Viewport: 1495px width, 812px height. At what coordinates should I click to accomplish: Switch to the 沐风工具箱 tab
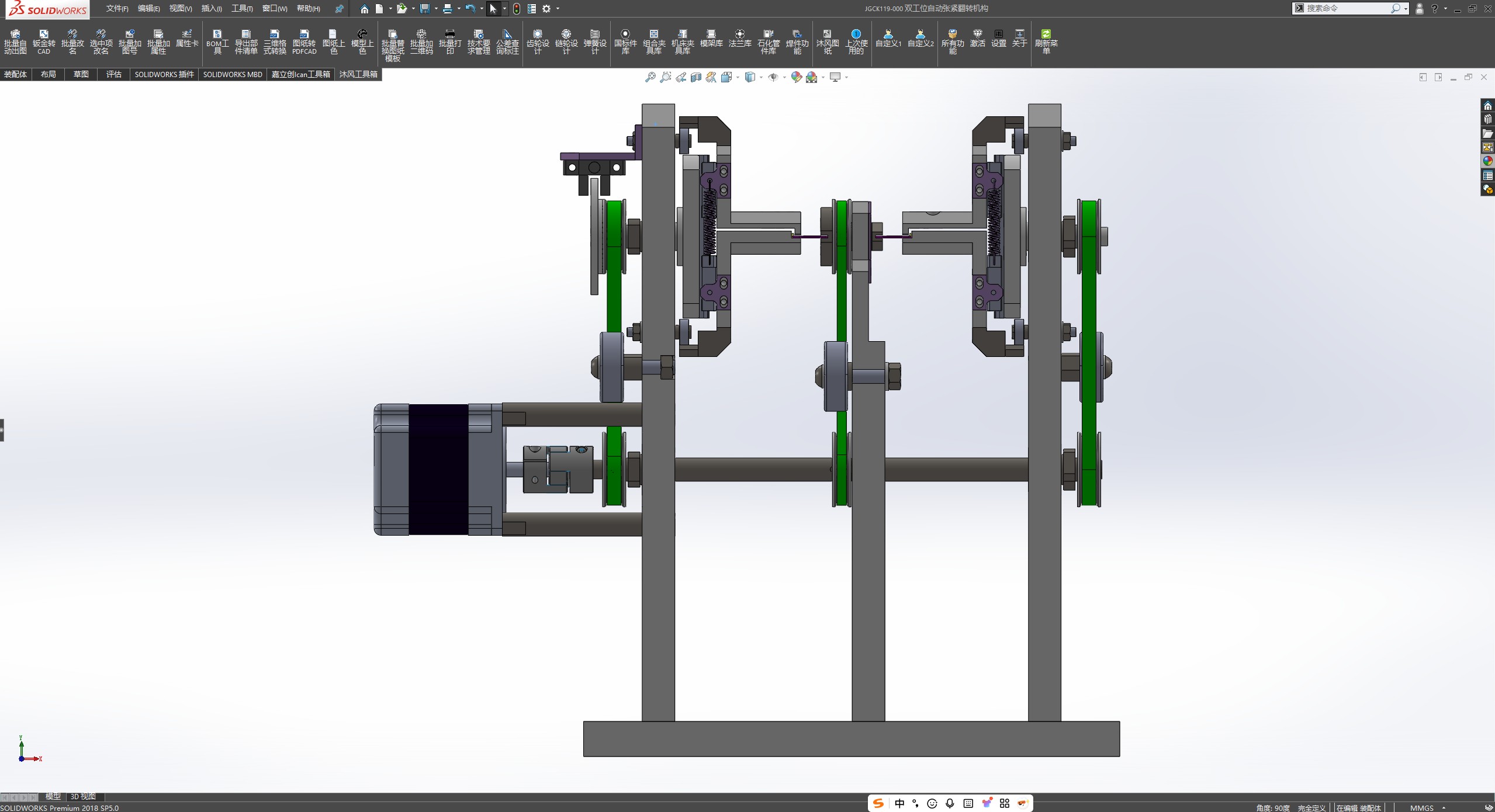pyautogui.click(x=358, y=74)
